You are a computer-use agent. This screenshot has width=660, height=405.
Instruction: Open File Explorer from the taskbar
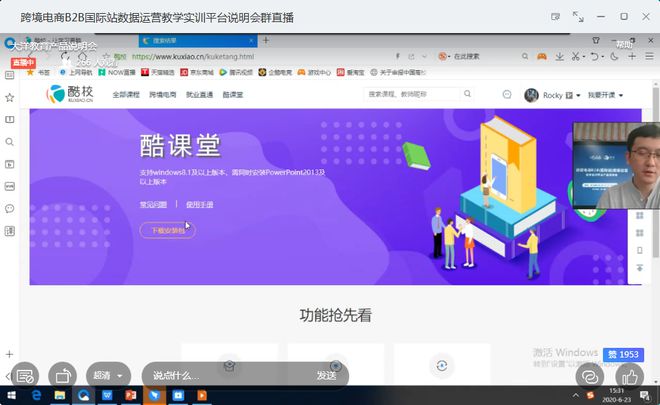[60, 395]
